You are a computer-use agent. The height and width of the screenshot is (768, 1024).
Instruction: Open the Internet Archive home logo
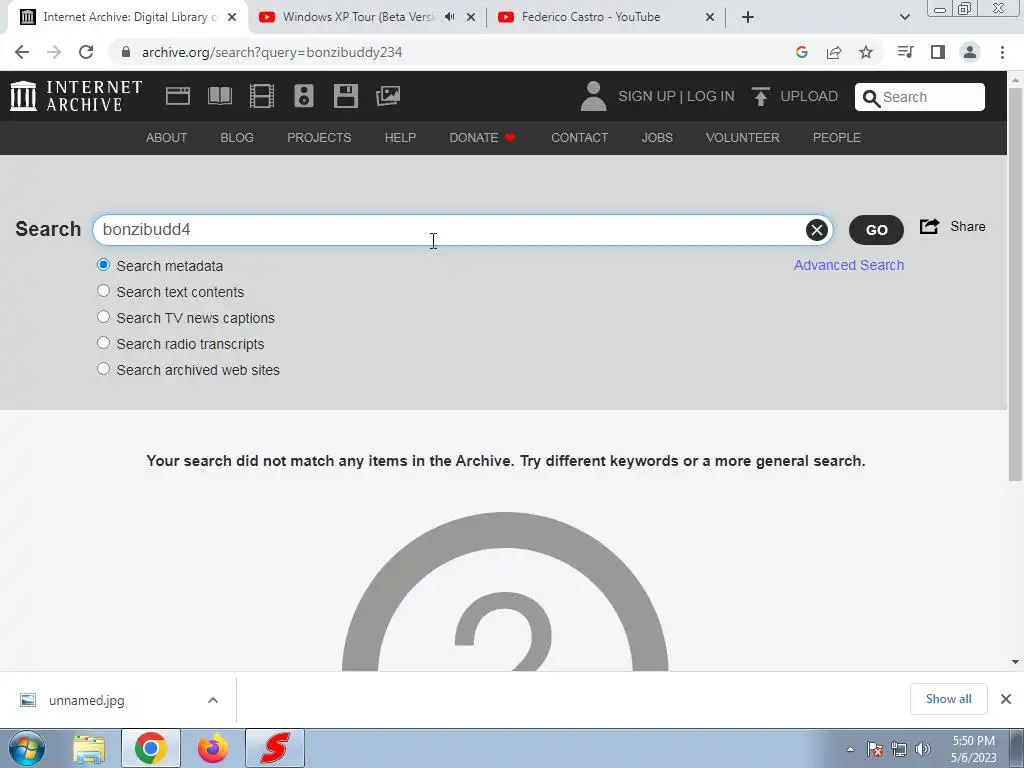76,96
